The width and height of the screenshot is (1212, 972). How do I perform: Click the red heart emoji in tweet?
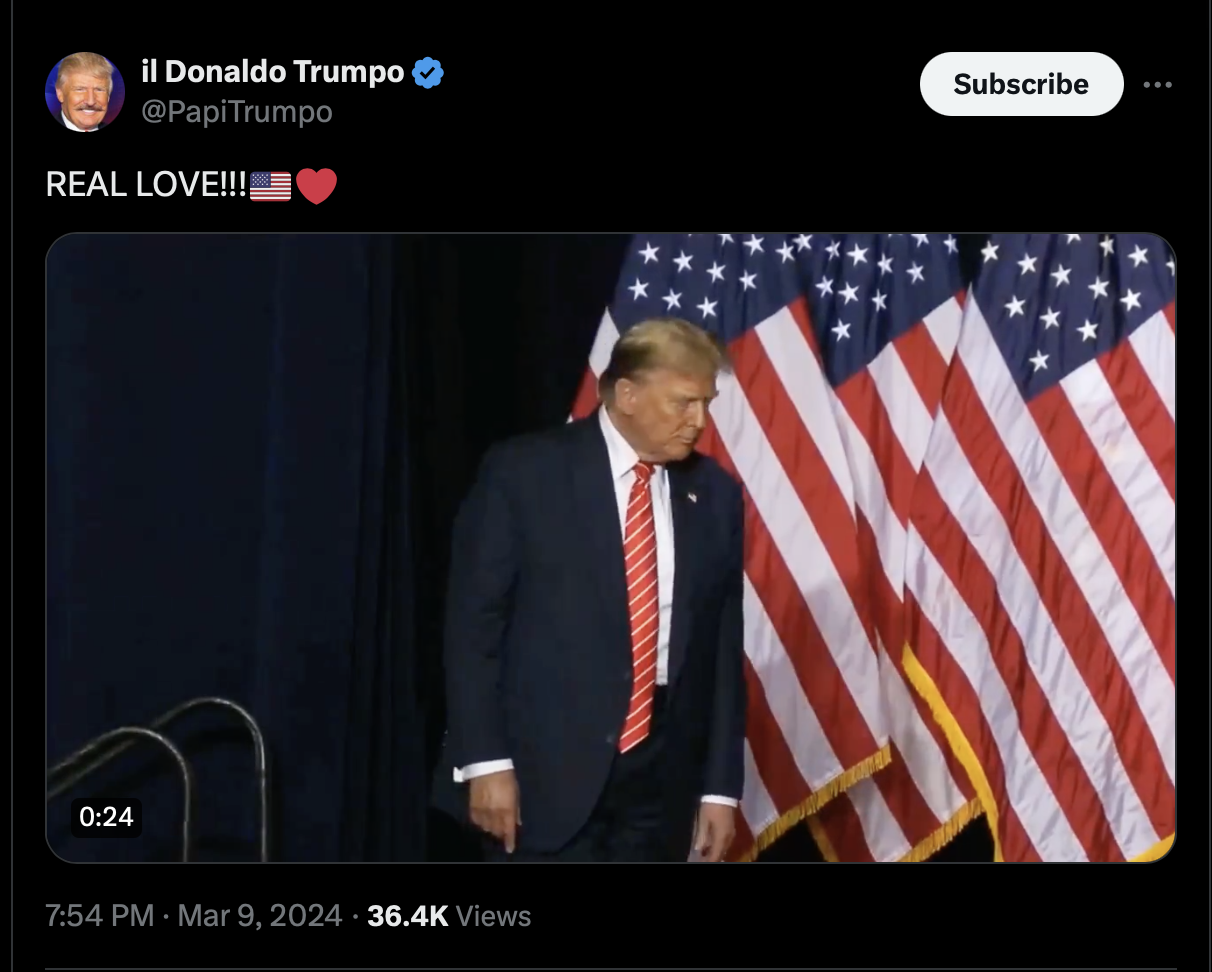pos(316,186)
